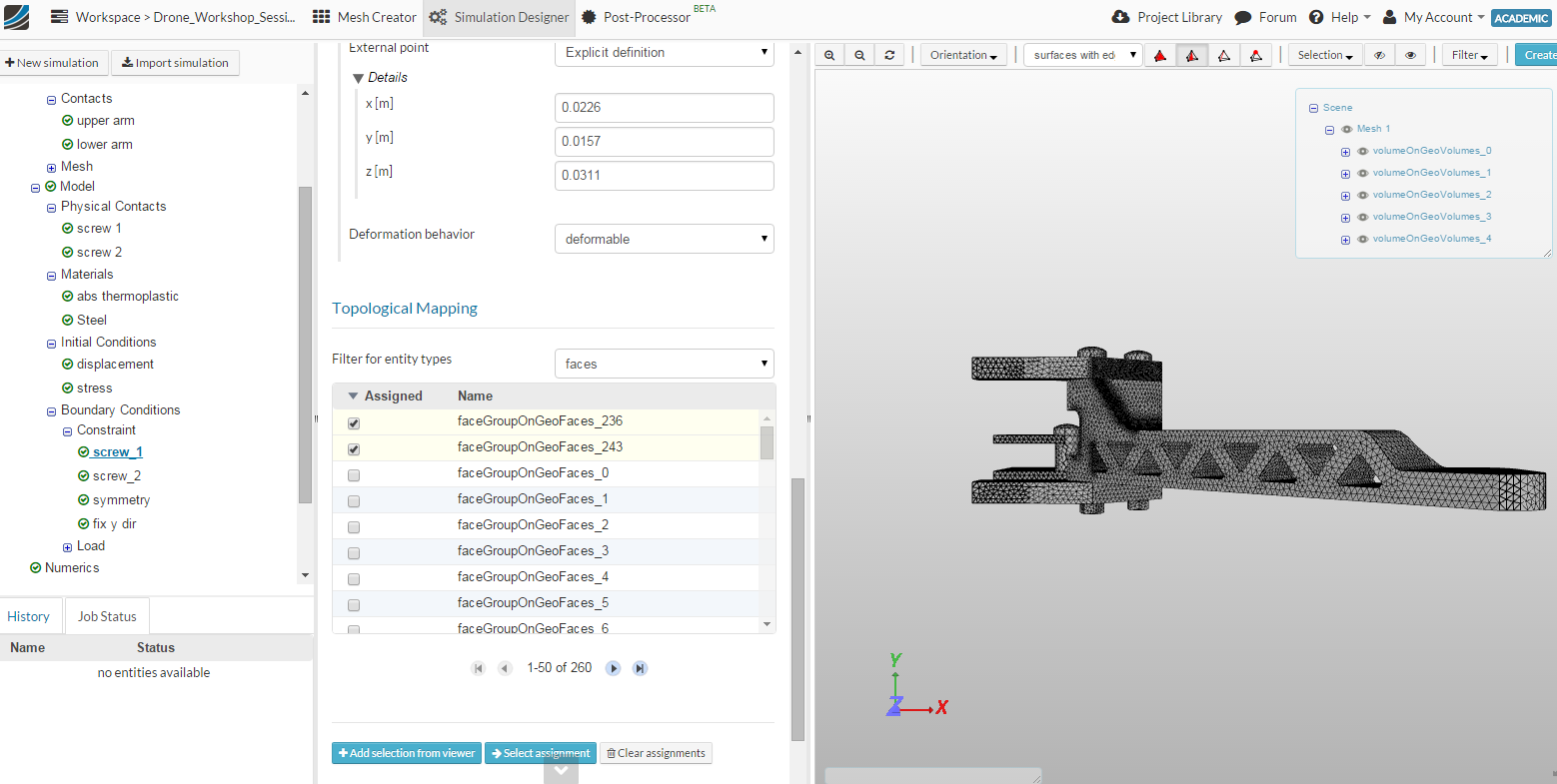This screenshot has width=1557, height=784.
Task: Click the hide selection crossed-eye icon
Action: (1379, 56)
